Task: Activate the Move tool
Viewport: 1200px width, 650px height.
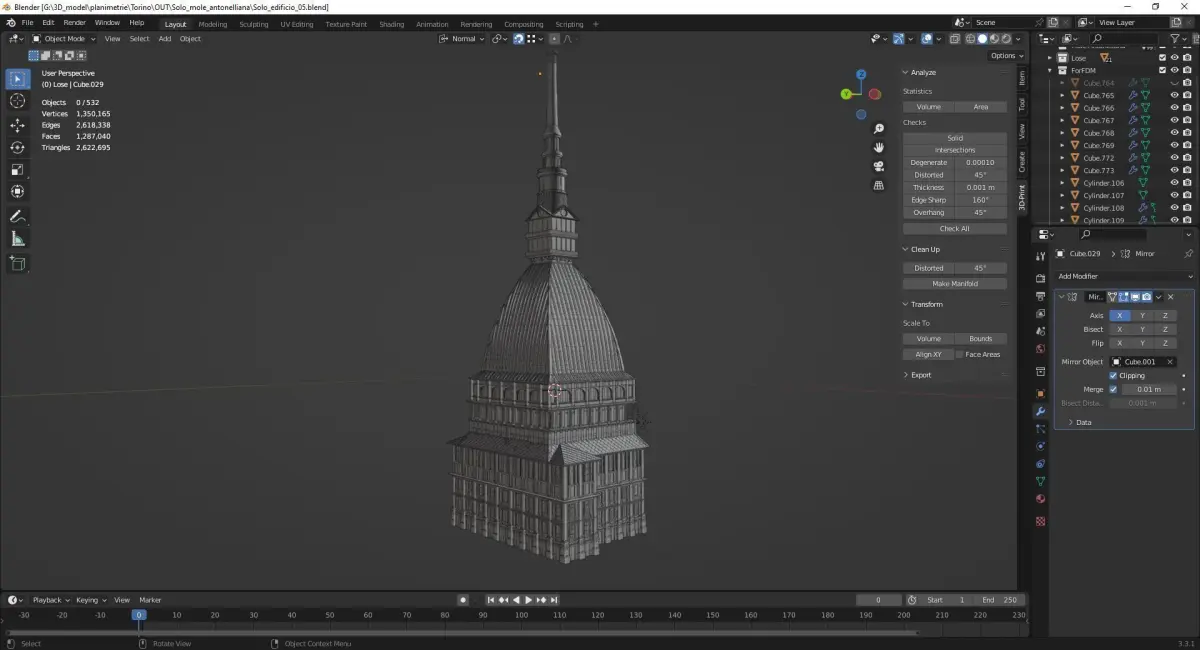Action: [18, 125]
